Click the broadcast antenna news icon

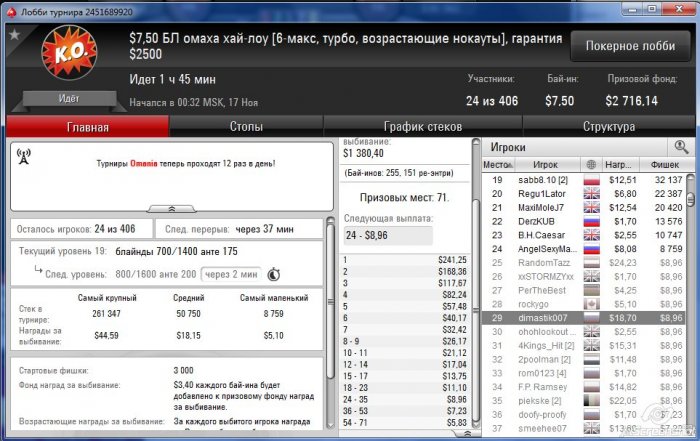[x=23, y=156]
